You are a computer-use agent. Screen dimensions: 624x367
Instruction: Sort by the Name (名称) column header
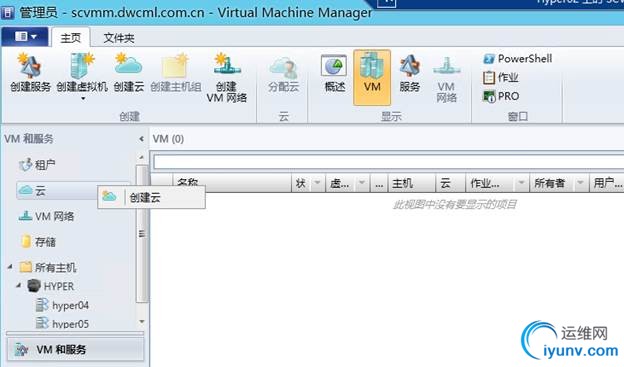[x=232, y=183]
